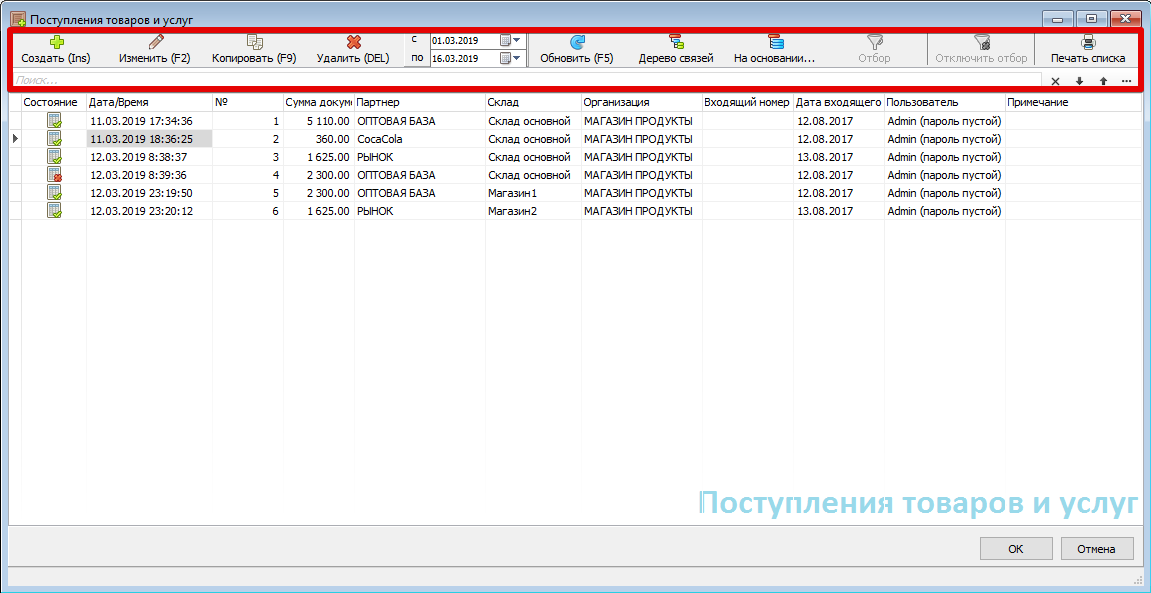The image size is (1151, 593).
Task: Click the Изменить (F2) pencil button
Action: point(155,50)
